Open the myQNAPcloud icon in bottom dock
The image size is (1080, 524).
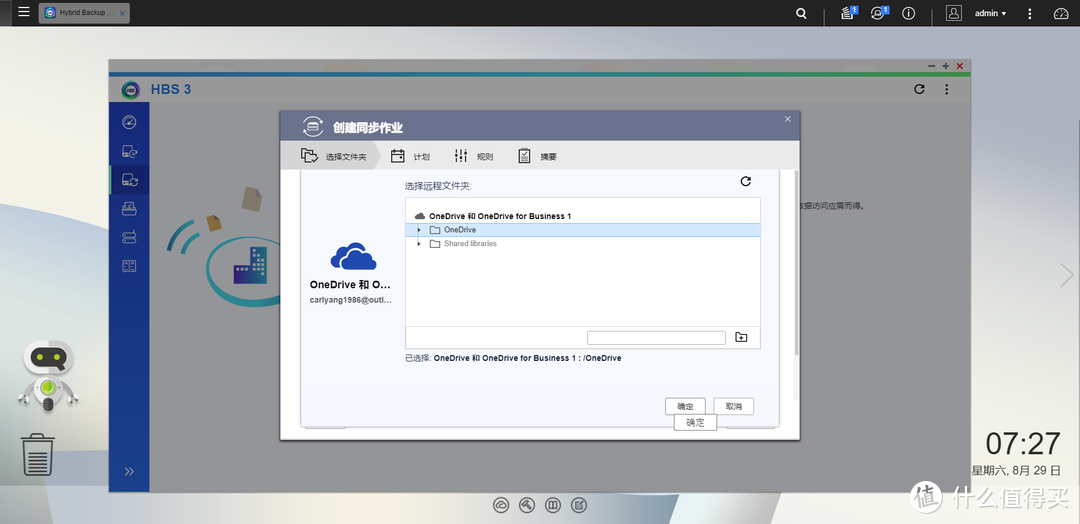click(501, 505)
